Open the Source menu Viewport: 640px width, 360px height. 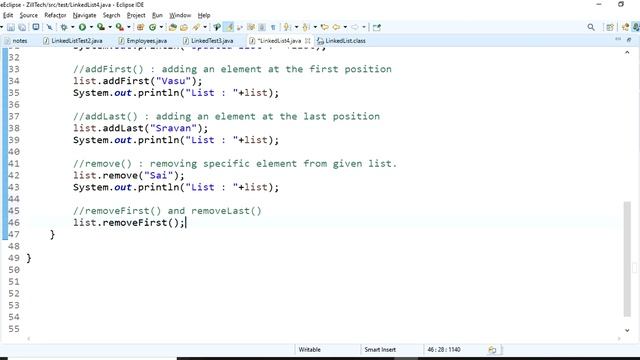29,15
